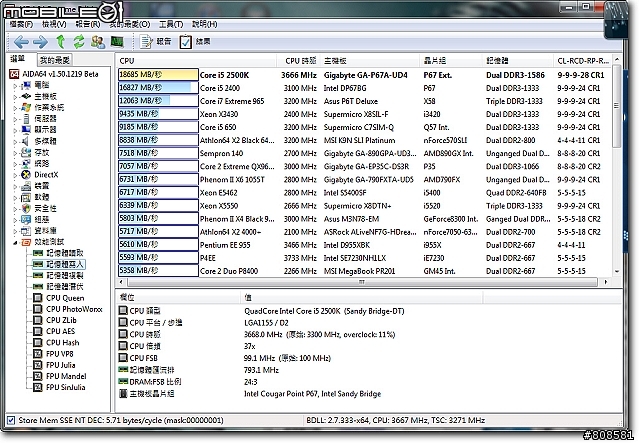
Task: Sort by the CPU 時脈 column header
Action: point(300,60)
